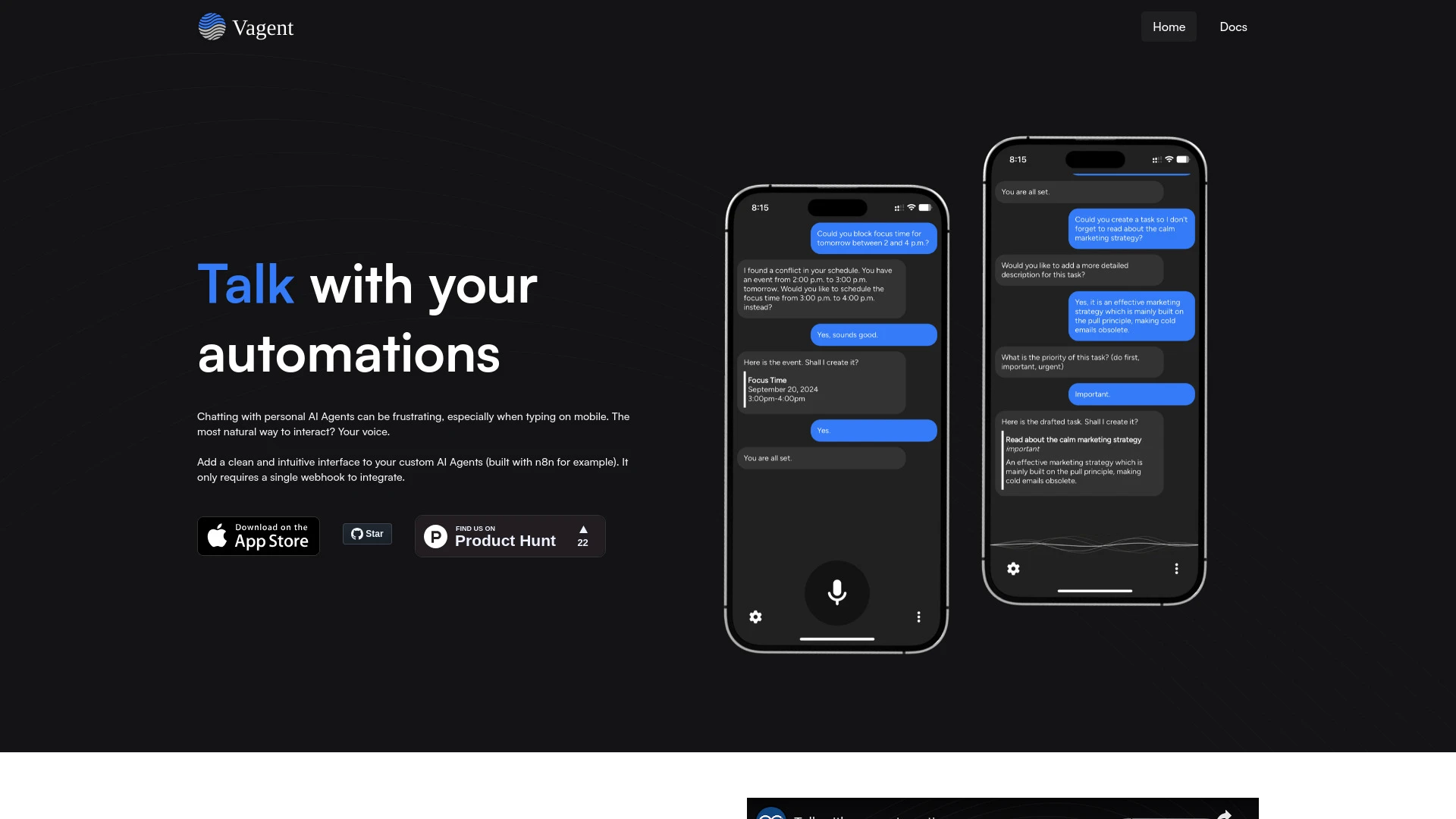Click the three-dot menu on left phone
The image size is (1456, 819).
click(x=919, y=617)
